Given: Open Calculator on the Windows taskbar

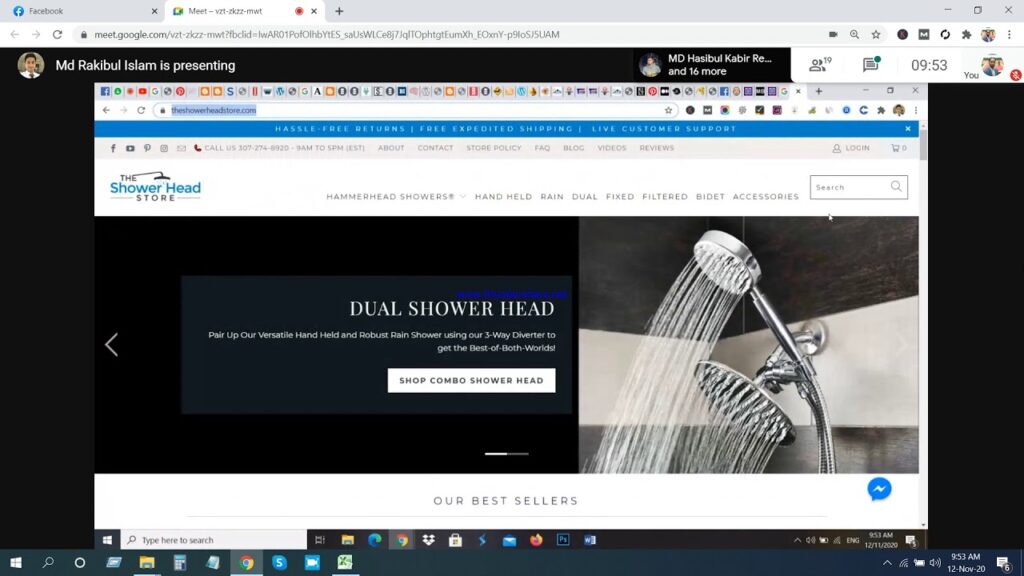Looking at the screenshot, I should [180, 562].
